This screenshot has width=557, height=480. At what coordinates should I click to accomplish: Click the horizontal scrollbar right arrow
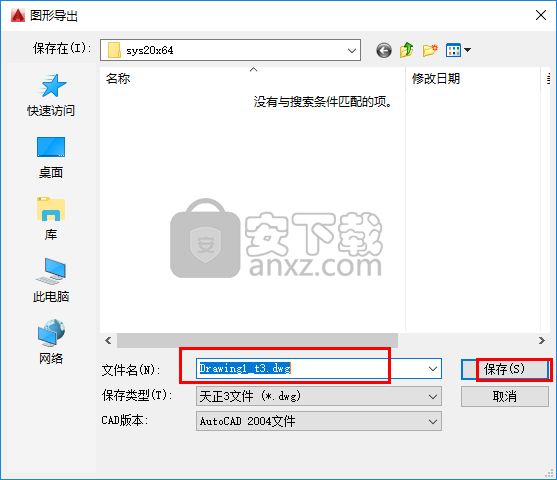point(541,341)
